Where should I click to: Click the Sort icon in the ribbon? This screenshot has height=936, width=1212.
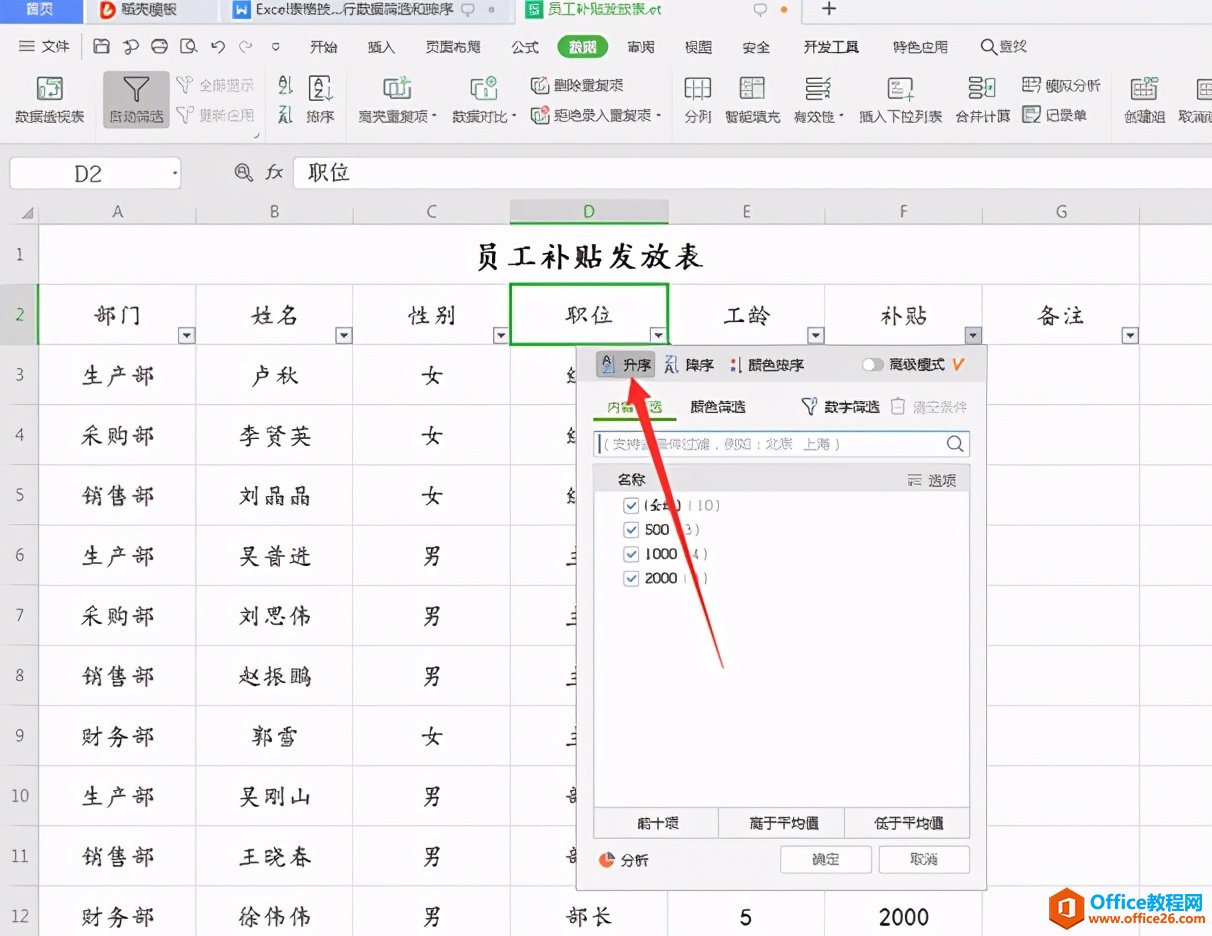pos(320,89)
